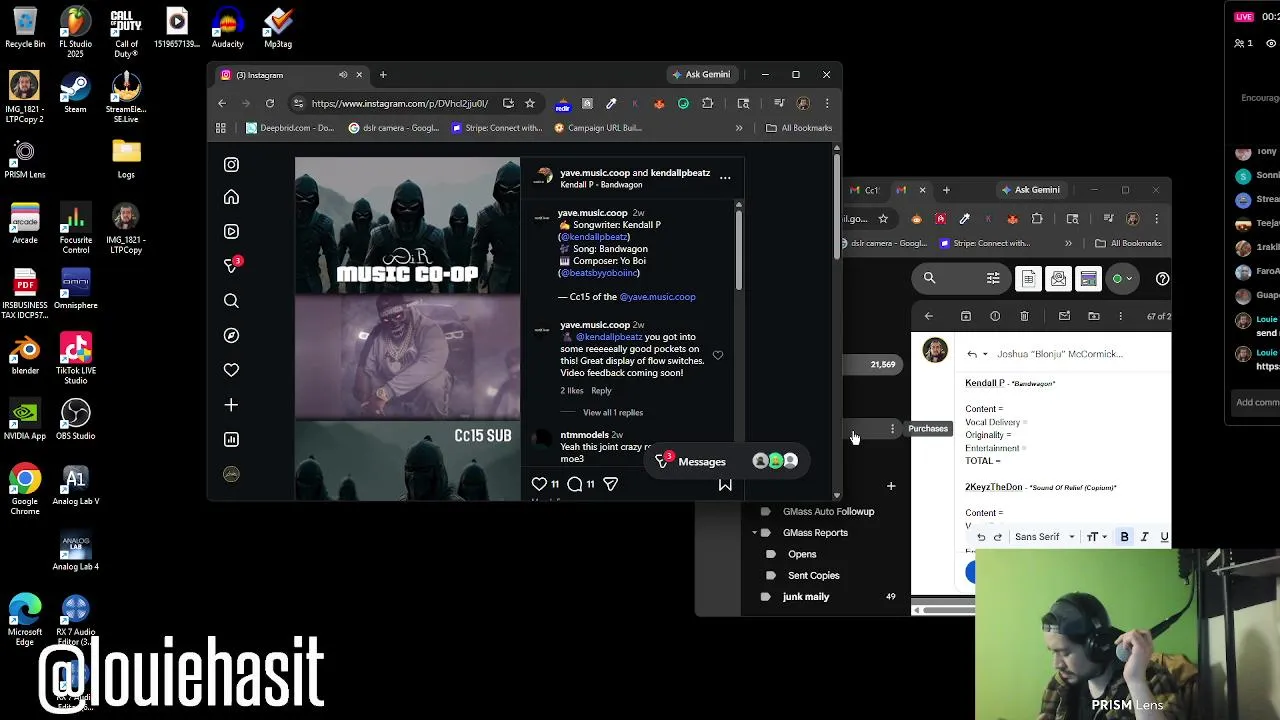Click Instagram logo at sidebar top
The image size is (1280, 720).
(x=231, y=164)
